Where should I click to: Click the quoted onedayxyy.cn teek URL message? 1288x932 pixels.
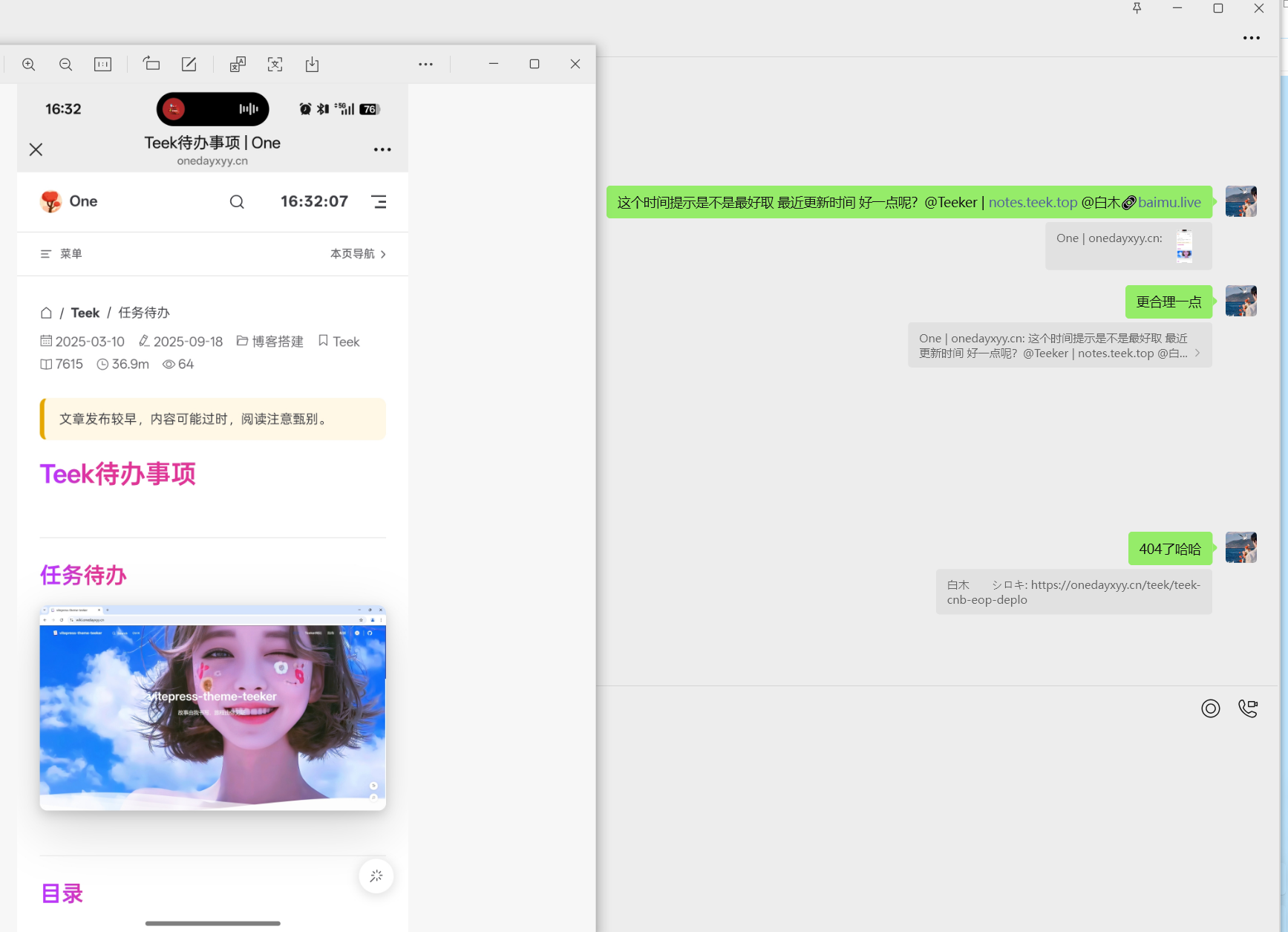pyautogui.click(x=1073, y=592)
